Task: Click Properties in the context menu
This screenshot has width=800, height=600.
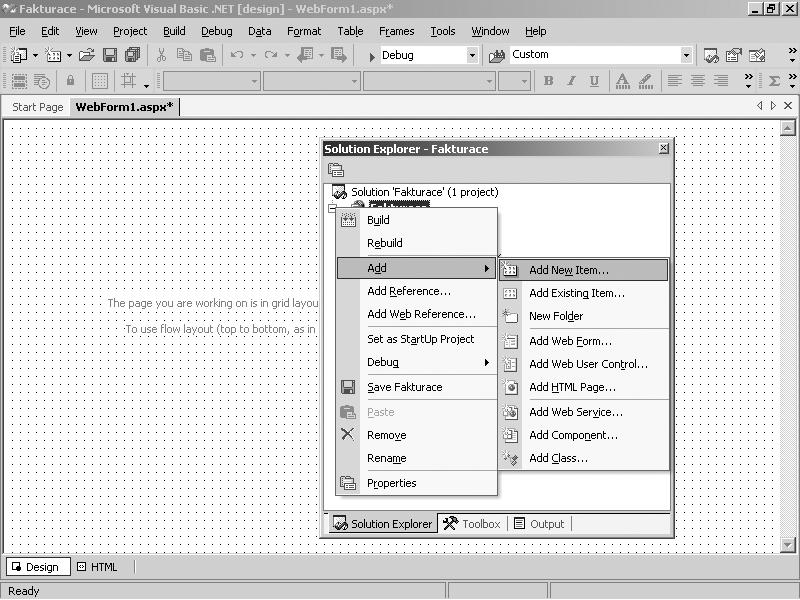Action: tap(416, 483)
